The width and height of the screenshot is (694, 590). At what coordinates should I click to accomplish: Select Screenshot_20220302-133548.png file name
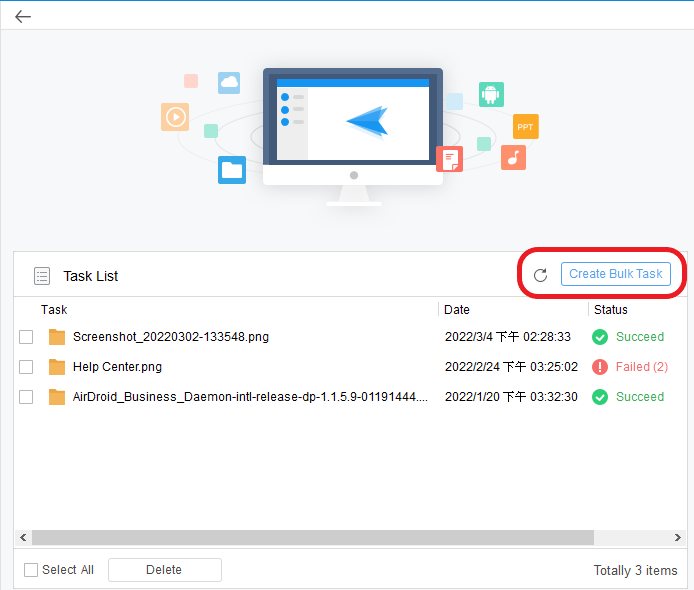171,337
